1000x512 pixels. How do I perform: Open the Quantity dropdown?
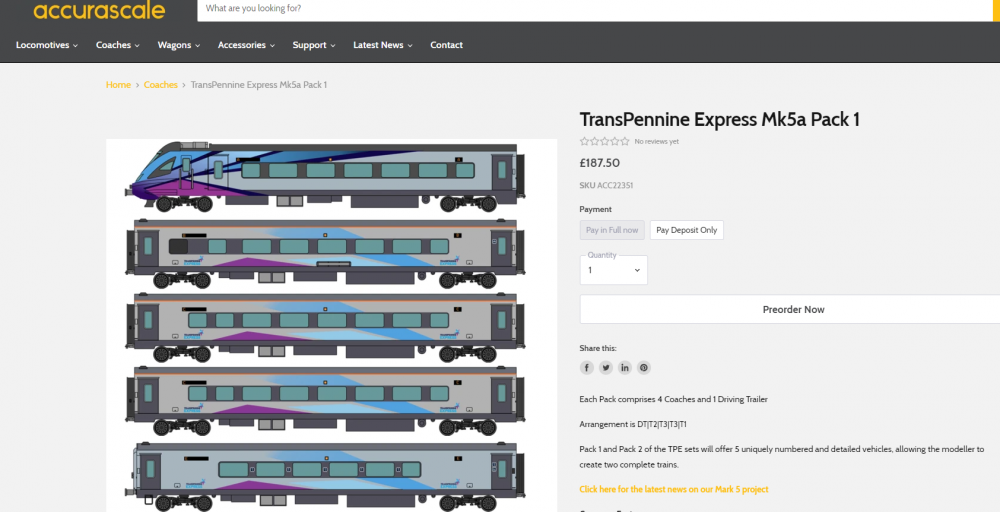coord(613,270)
